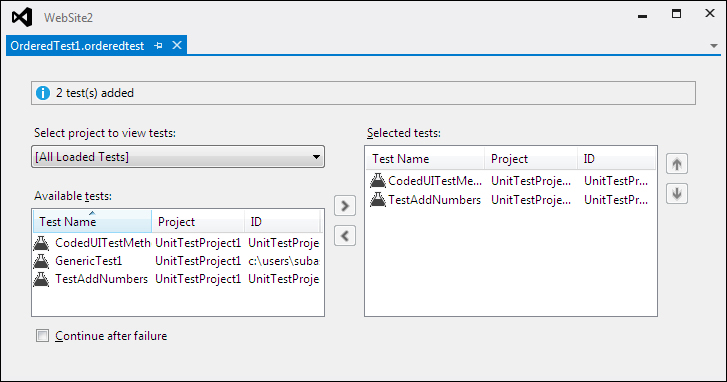Click flask icon beside CodedUITestMeth in Available tests

[41, 243]
